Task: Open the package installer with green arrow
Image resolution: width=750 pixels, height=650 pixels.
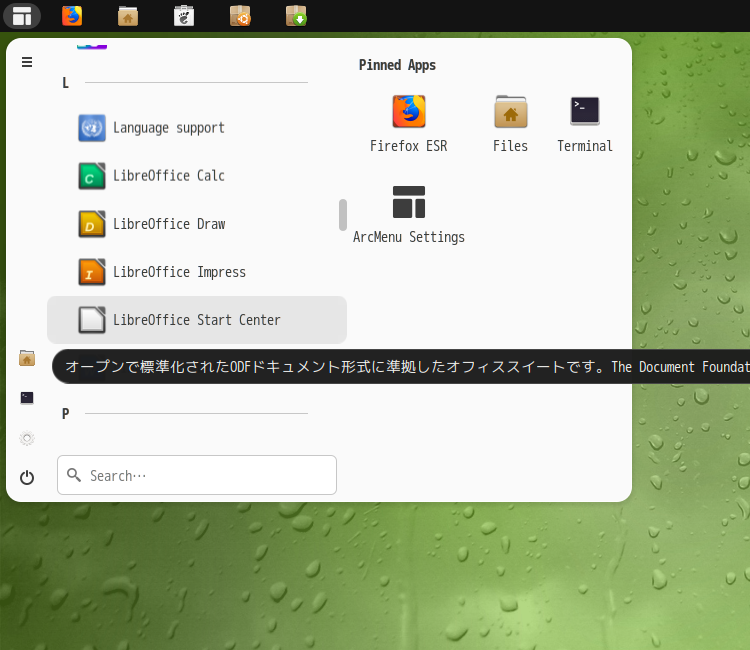Action: 296,16
